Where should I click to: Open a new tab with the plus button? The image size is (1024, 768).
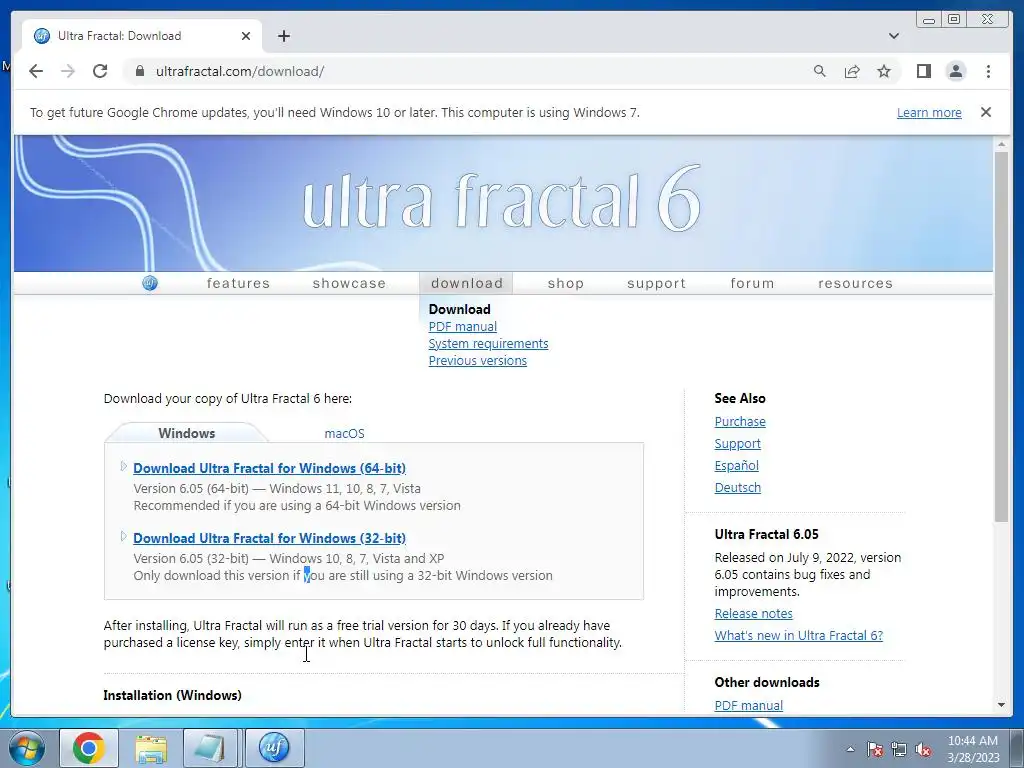click(x=283, y=36)
